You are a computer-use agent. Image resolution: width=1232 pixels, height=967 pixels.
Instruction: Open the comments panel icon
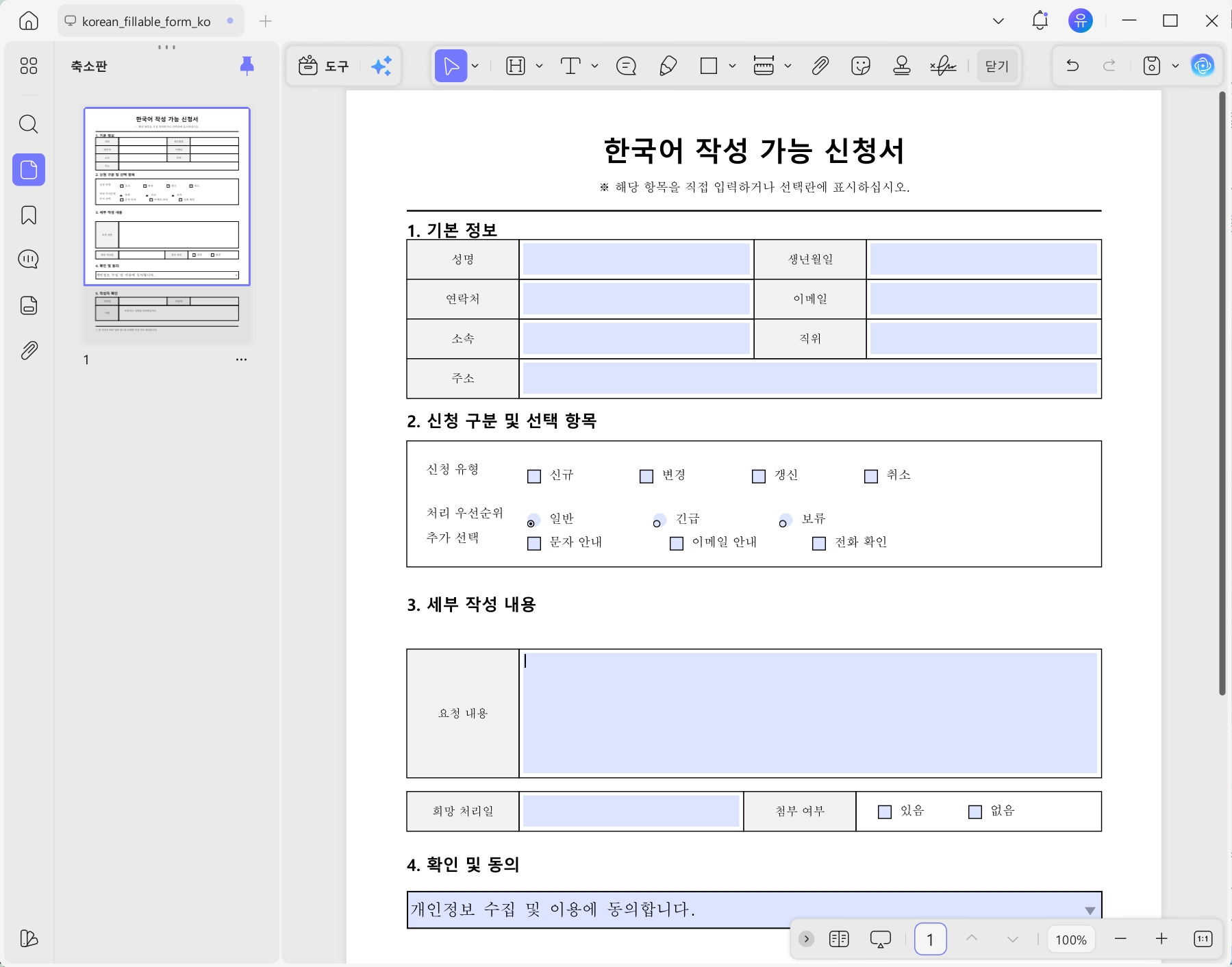pyautogui.click(x=29, y=260)
